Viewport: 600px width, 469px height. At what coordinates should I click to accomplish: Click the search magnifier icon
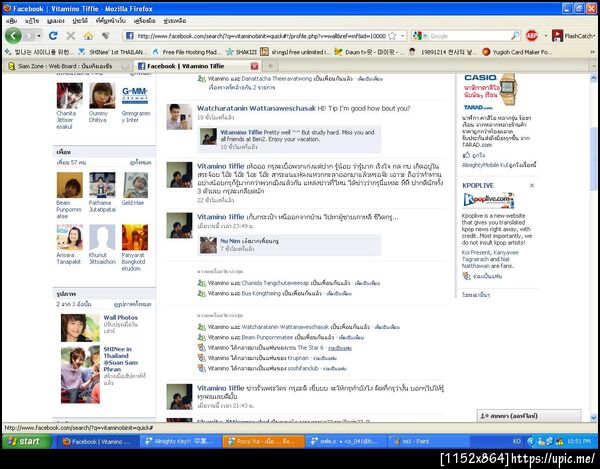point(515,36)
